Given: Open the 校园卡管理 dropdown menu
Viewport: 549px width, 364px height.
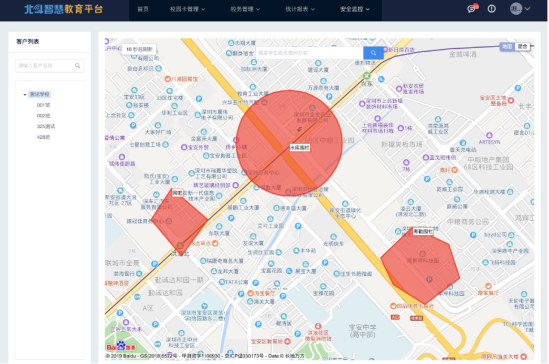Looking at the screenshot, I should [187, 9].
